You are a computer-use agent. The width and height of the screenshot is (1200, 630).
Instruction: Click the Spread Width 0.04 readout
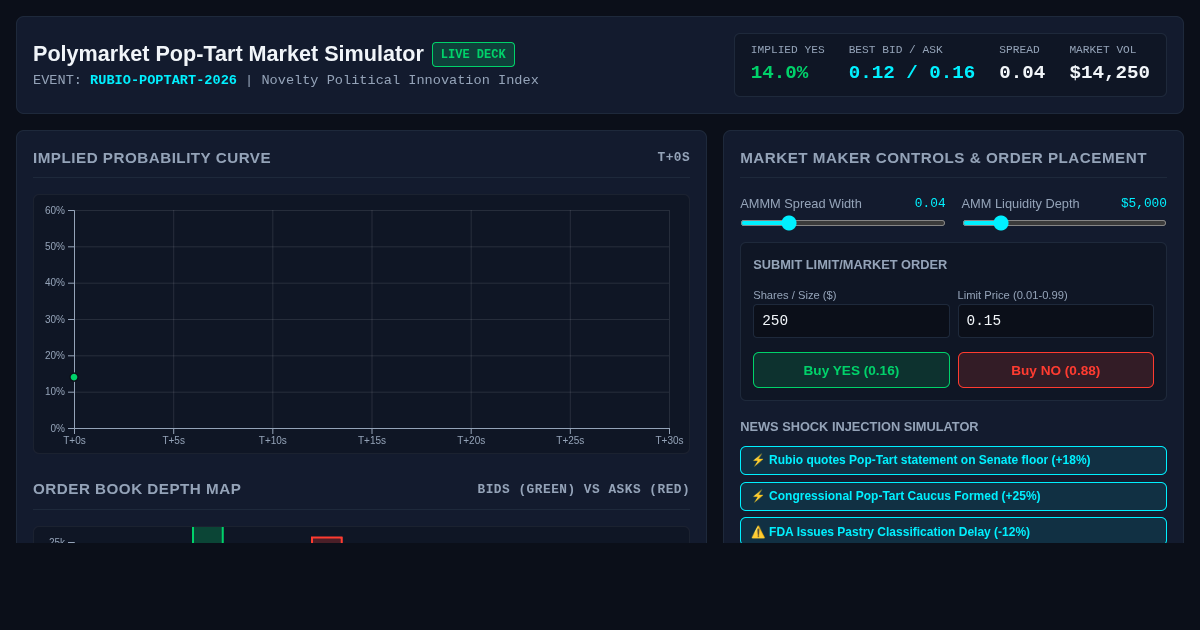(930, 203)
